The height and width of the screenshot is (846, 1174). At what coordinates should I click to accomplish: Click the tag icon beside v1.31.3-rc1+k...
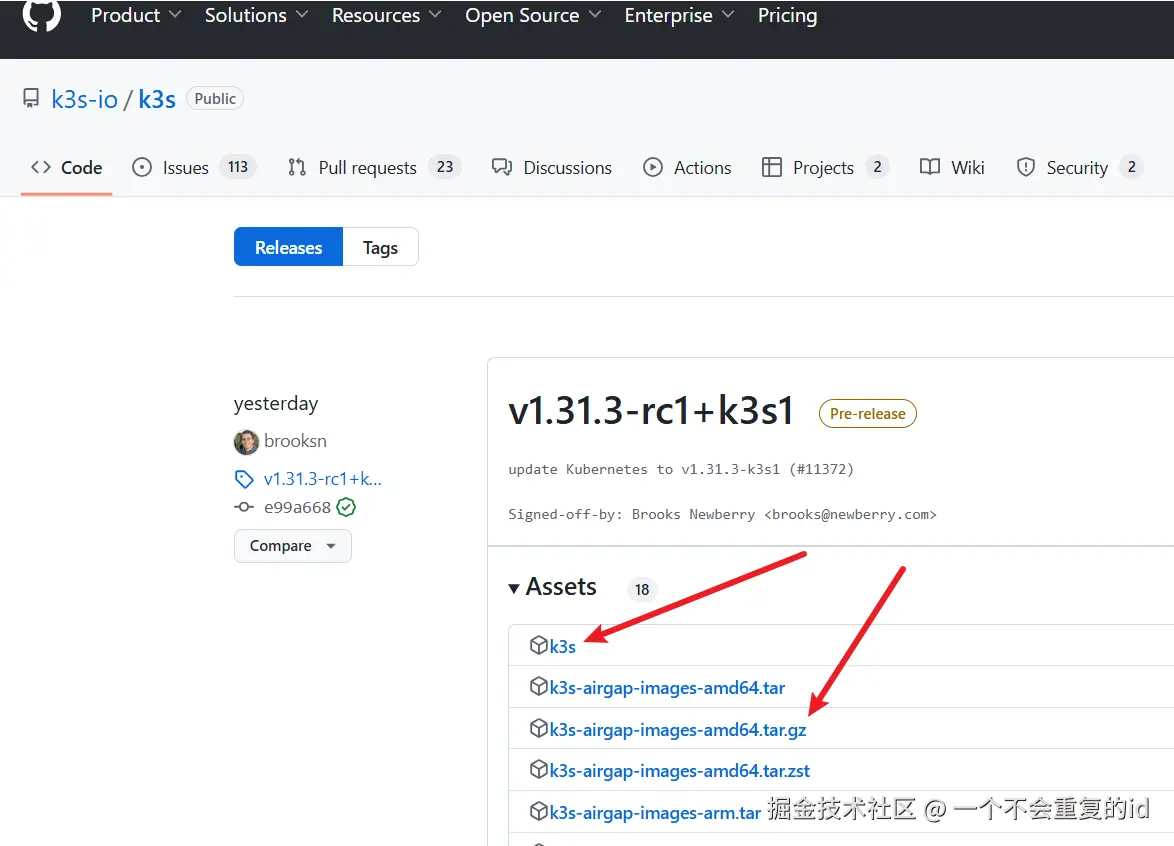pyautogui.click(x=244, y=479)
